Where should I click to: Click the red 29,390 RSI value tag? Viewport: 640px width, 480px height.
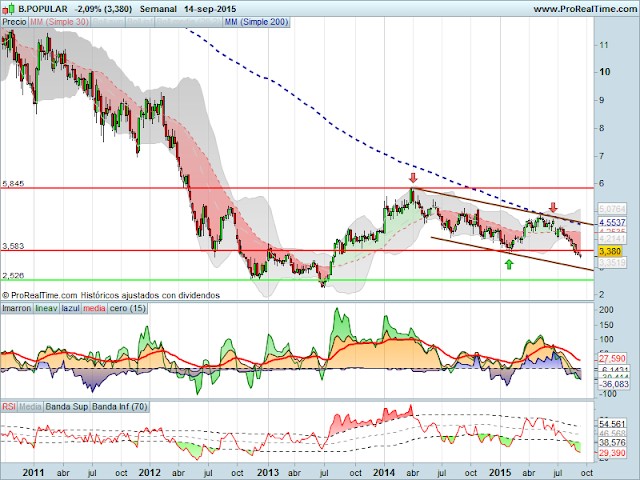click(x=612, y=453)
